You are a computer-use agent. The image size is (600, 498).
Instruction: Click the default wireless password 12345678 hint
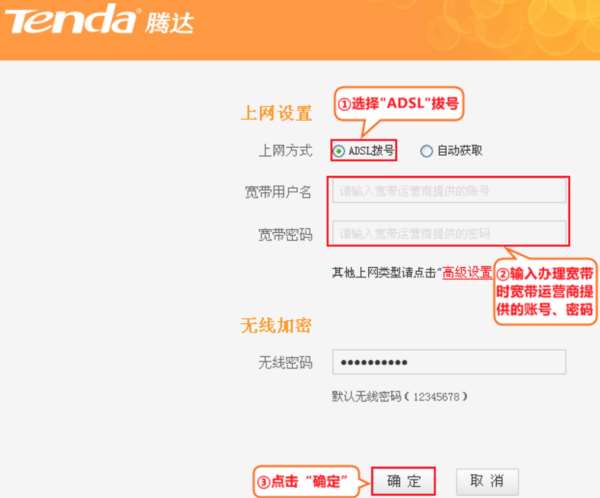tap(399, 397)
